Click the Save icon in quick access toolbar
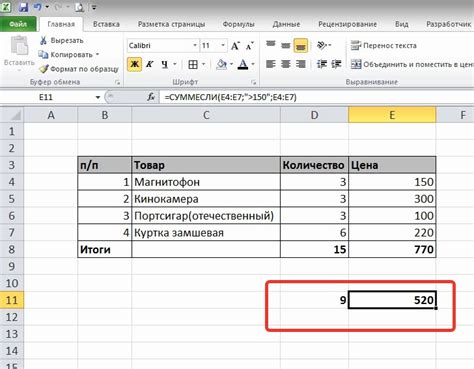 coord(23,7)
